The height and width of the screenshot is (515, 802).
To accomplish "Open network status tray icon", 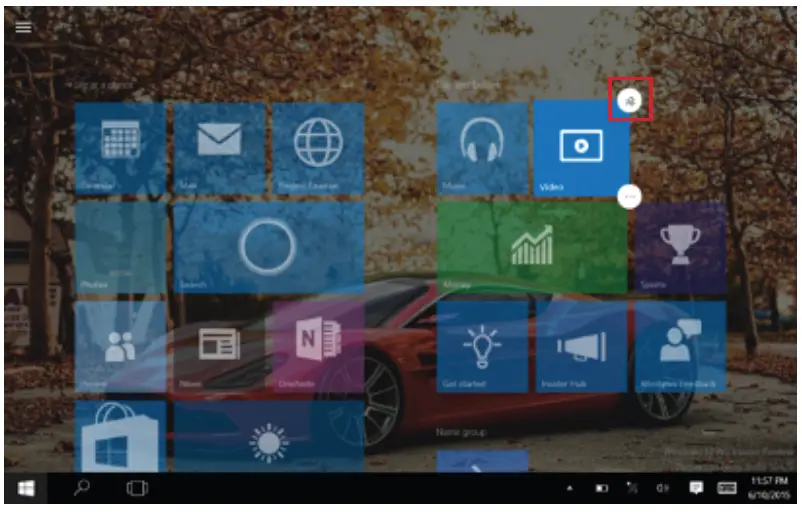I will click(x=632, y=488).
